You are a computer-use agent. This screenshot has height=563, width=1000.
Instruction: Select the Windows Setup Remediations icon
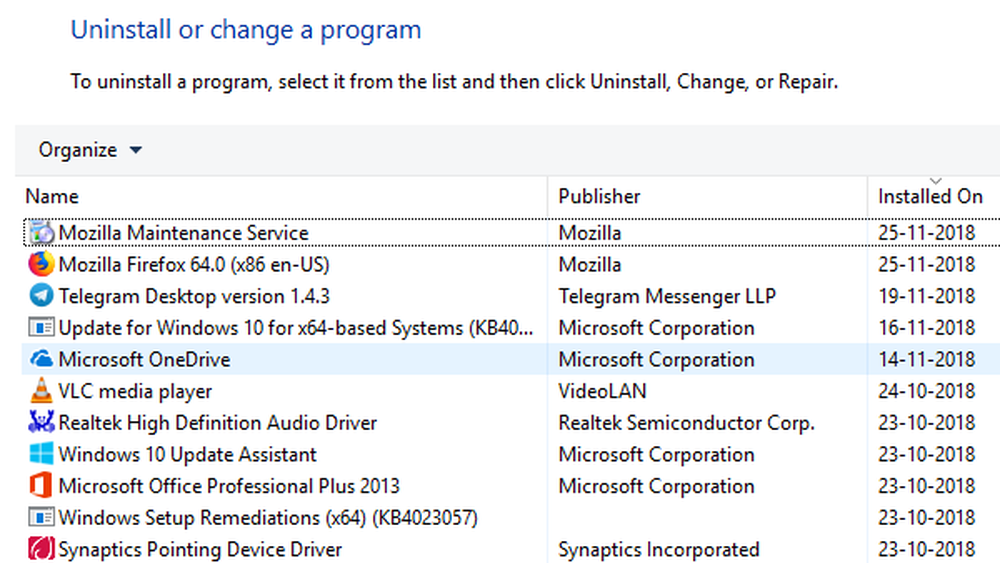pos(41,518)
